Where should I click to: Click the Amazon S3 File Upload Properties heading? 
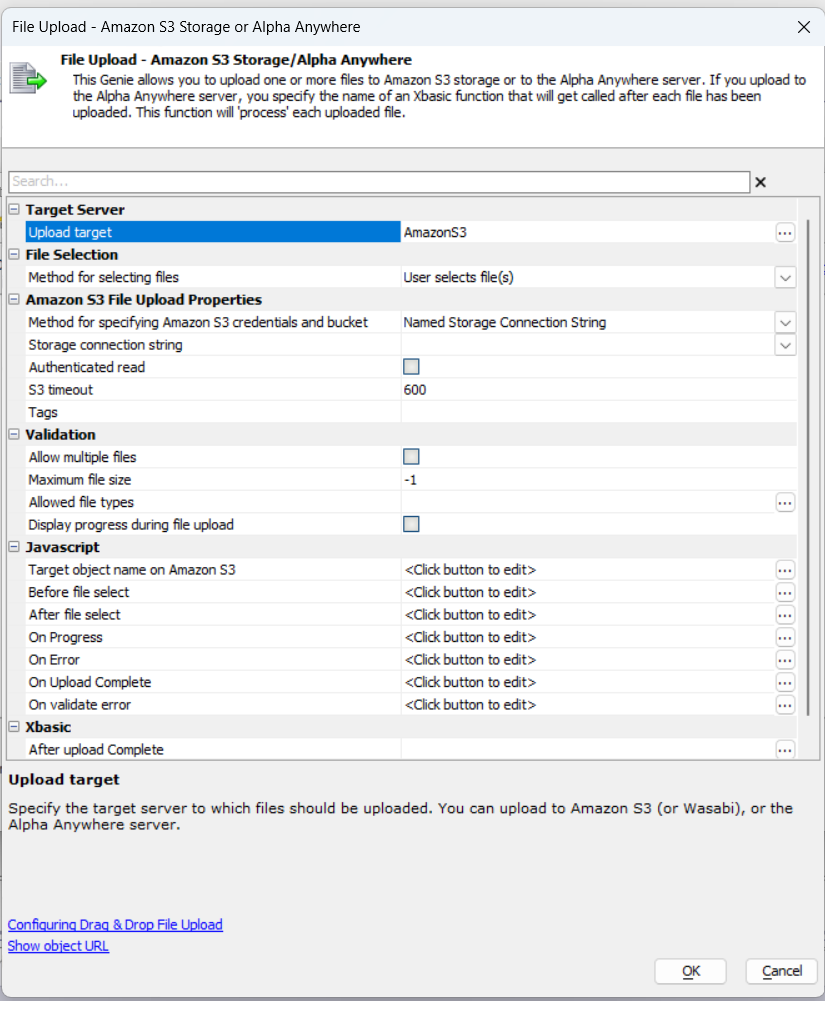[x=144, y=300]
